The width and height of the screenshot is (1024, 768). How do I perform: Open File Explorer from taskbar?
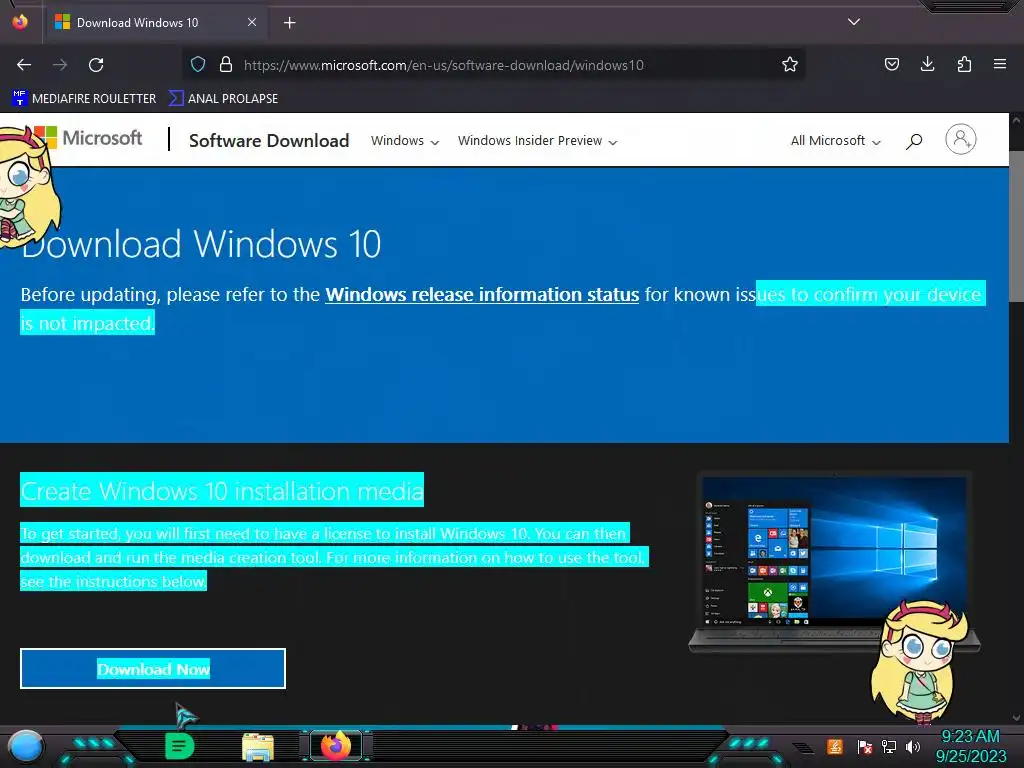click(258, 747)
